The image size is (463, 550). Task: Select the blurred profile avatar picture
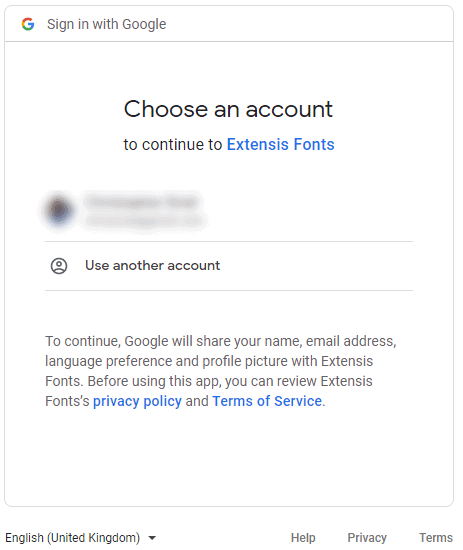point(59,210)
